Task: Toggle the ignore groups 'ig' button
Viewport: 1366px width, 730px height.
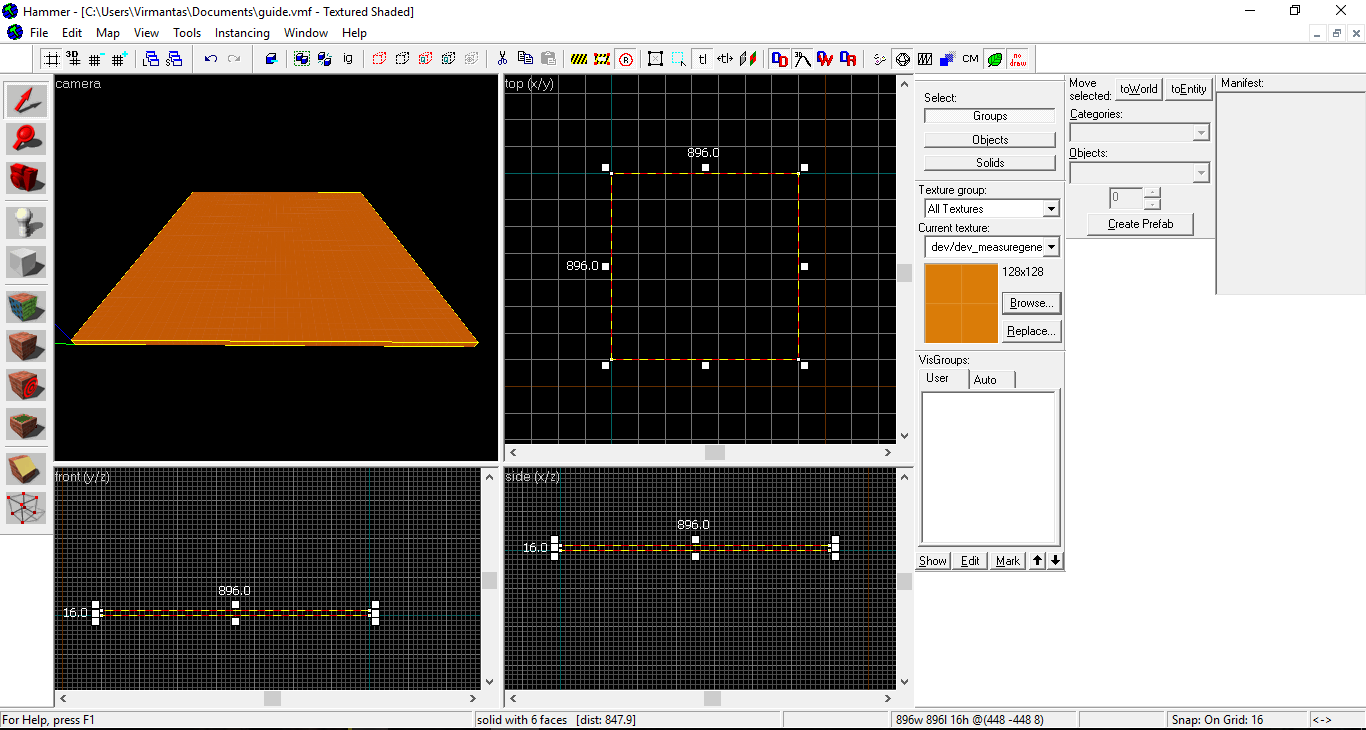Action: pos(348,59)
